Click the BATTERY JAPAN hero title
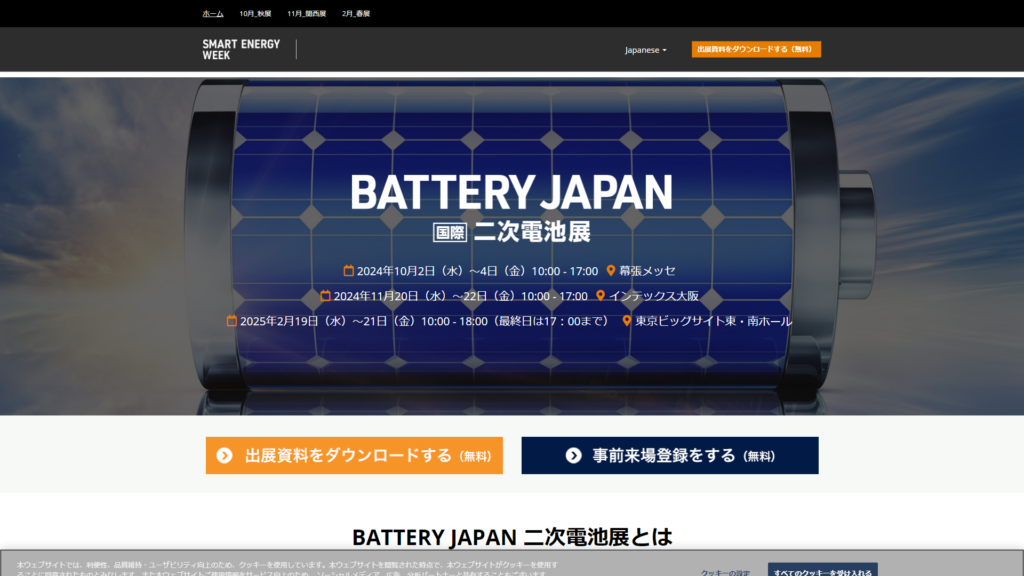This screenshot has width=1024, height=576. point(511,192)
